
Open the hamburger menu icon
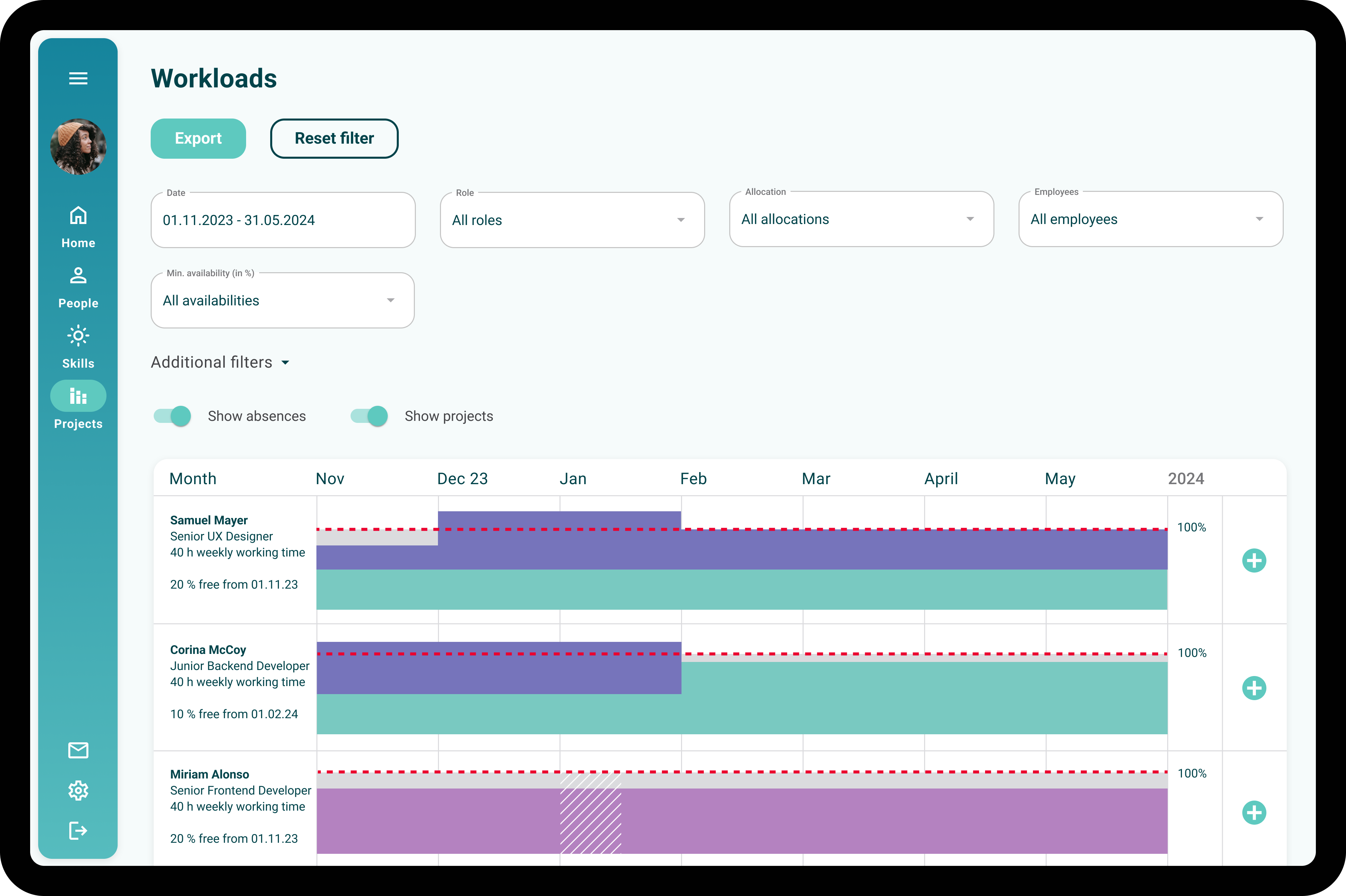click(x=78, y=78)
